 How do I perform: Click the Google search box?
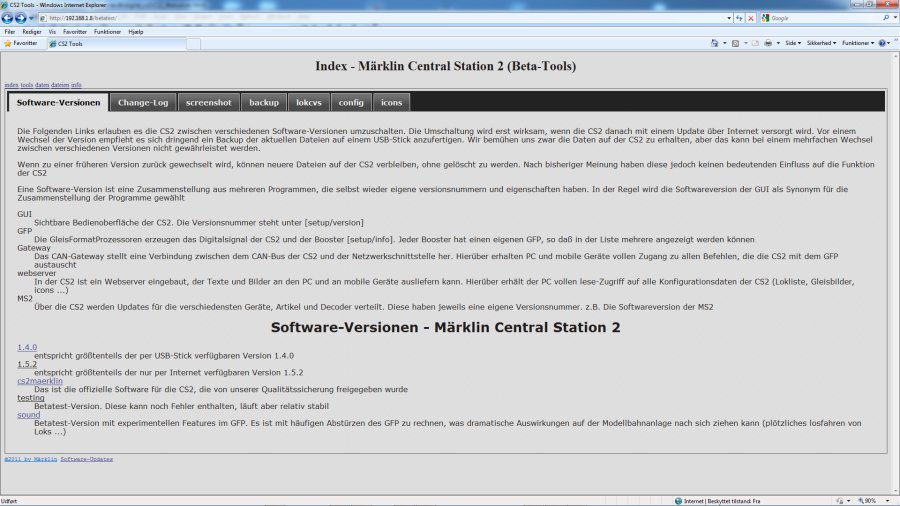[825, 18]
